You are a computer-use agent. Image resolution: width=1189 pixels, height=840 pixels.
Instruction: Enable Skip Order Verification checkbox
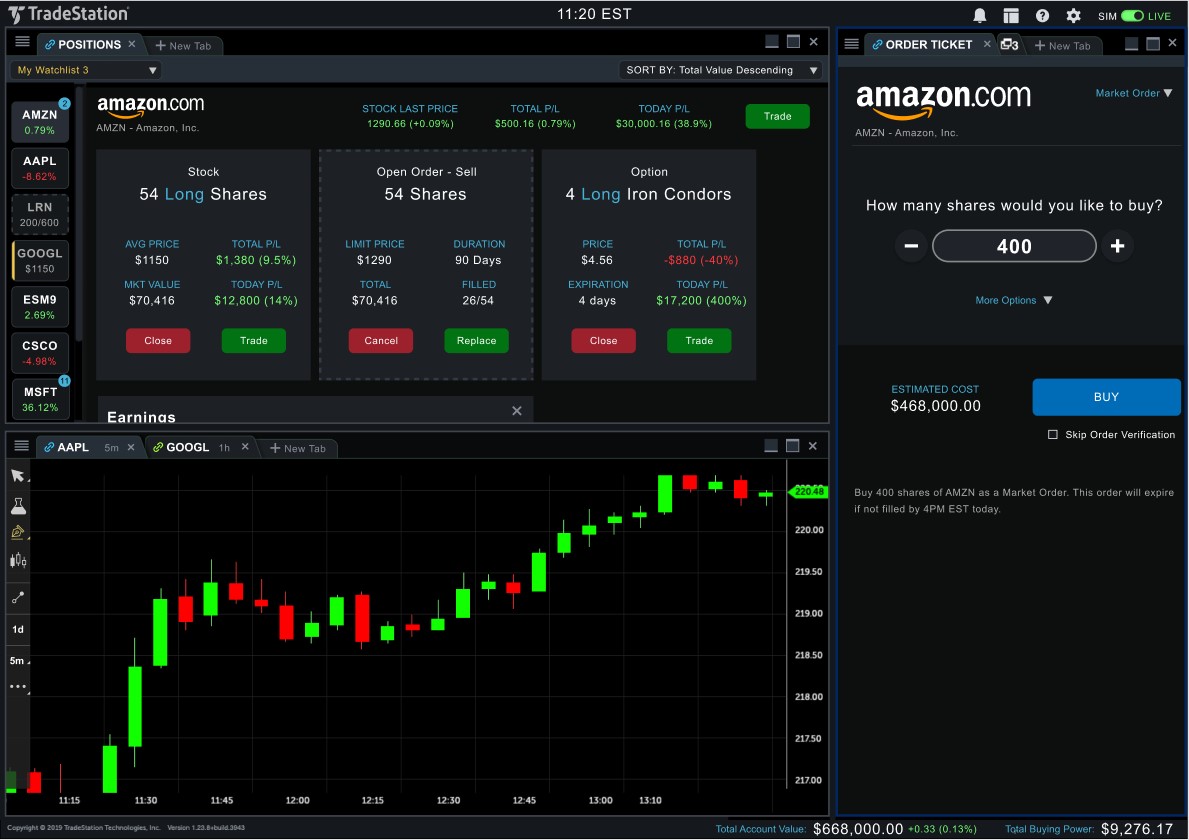(1052, 435)
